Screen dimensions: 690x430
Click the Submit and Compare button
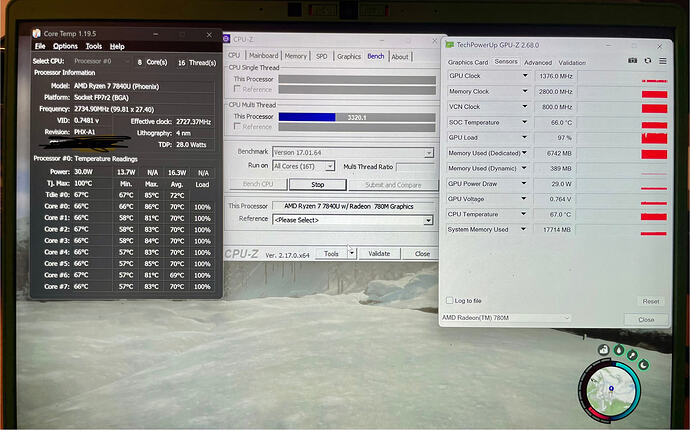pos(393,185)
